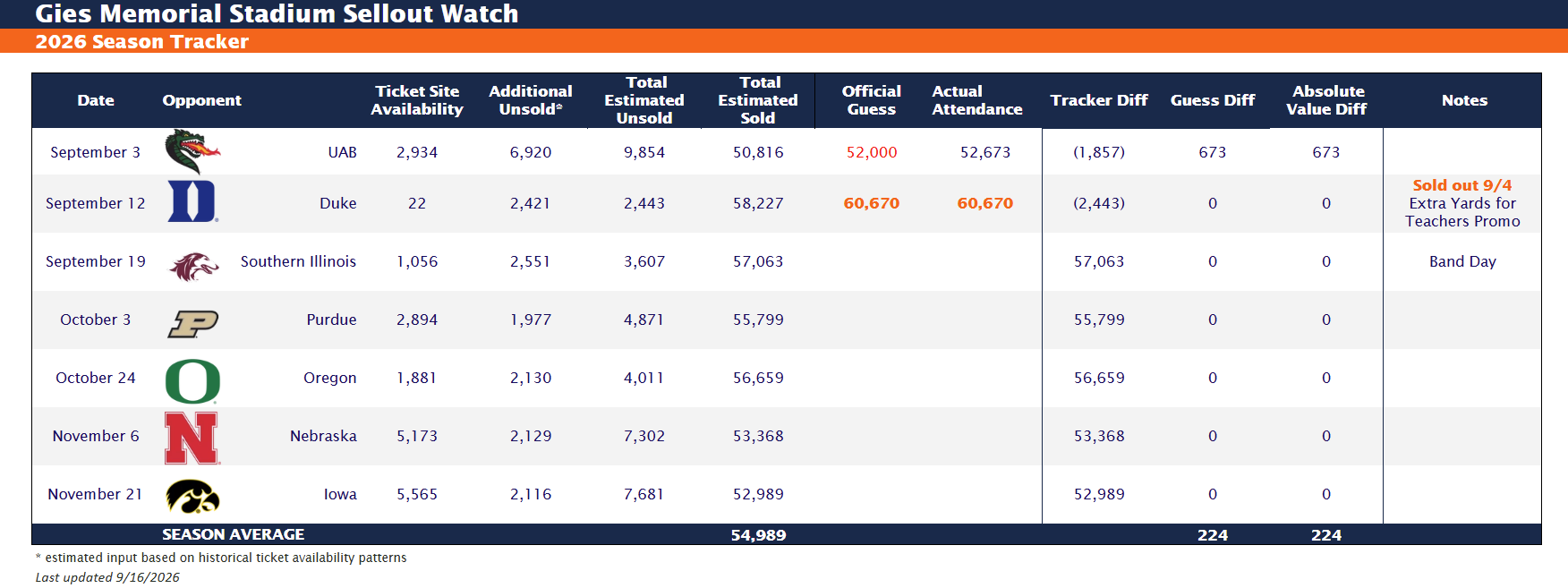
Task: Select the Official Guess header
Action: coord(872,100)
